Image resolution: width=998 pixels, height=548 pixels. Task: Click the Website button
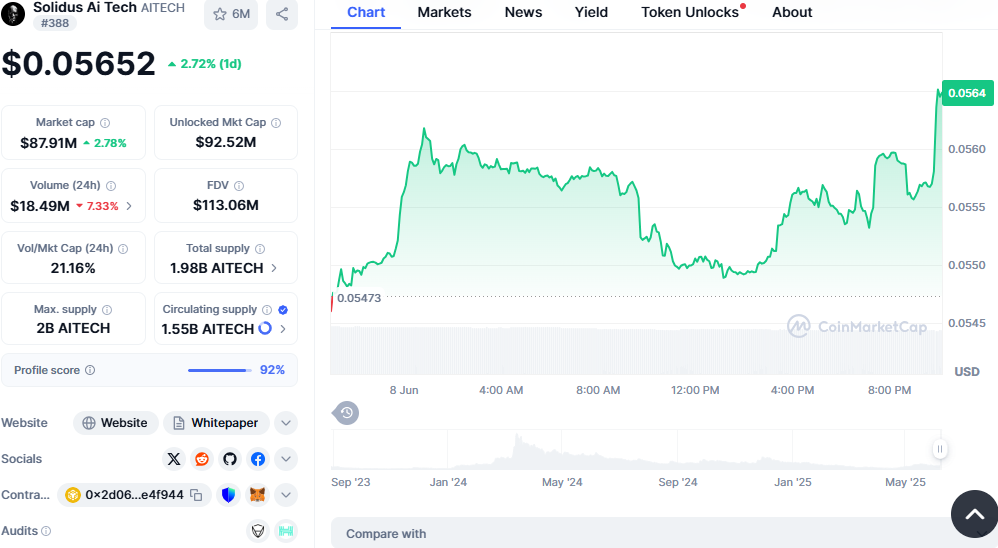(x=116, y=423)
